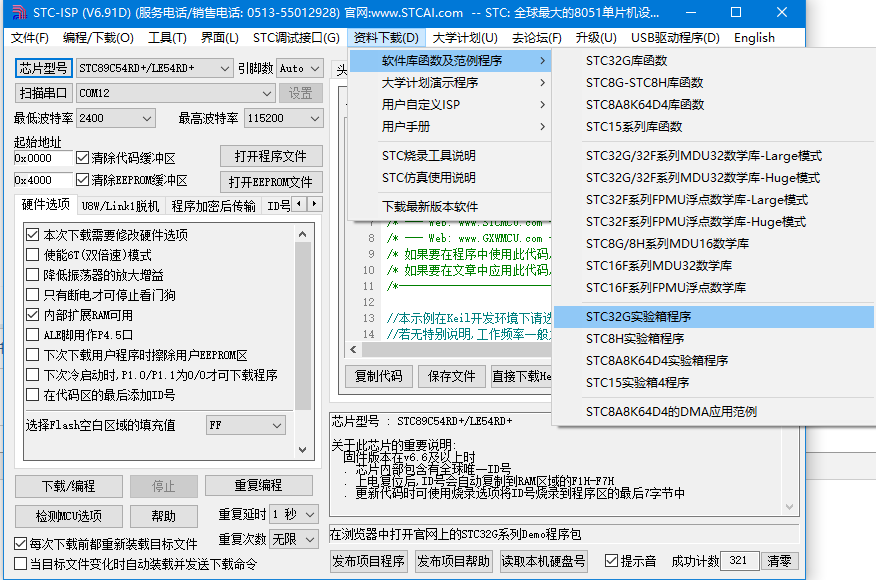The image size is (876, 580).
Task: Expand 大学计划演示程序 submenu
Action: tap(450, 83)
